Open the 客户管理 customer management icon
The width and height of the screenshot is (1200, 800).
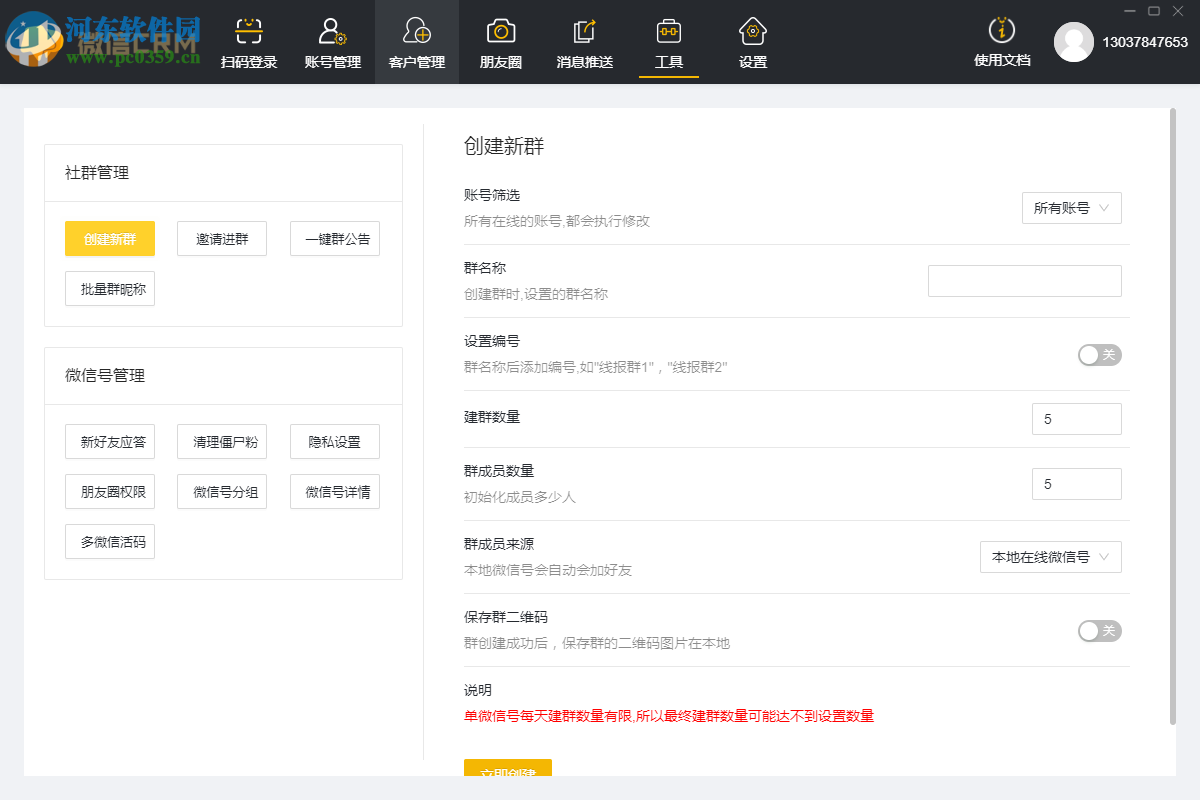(416, 30)
